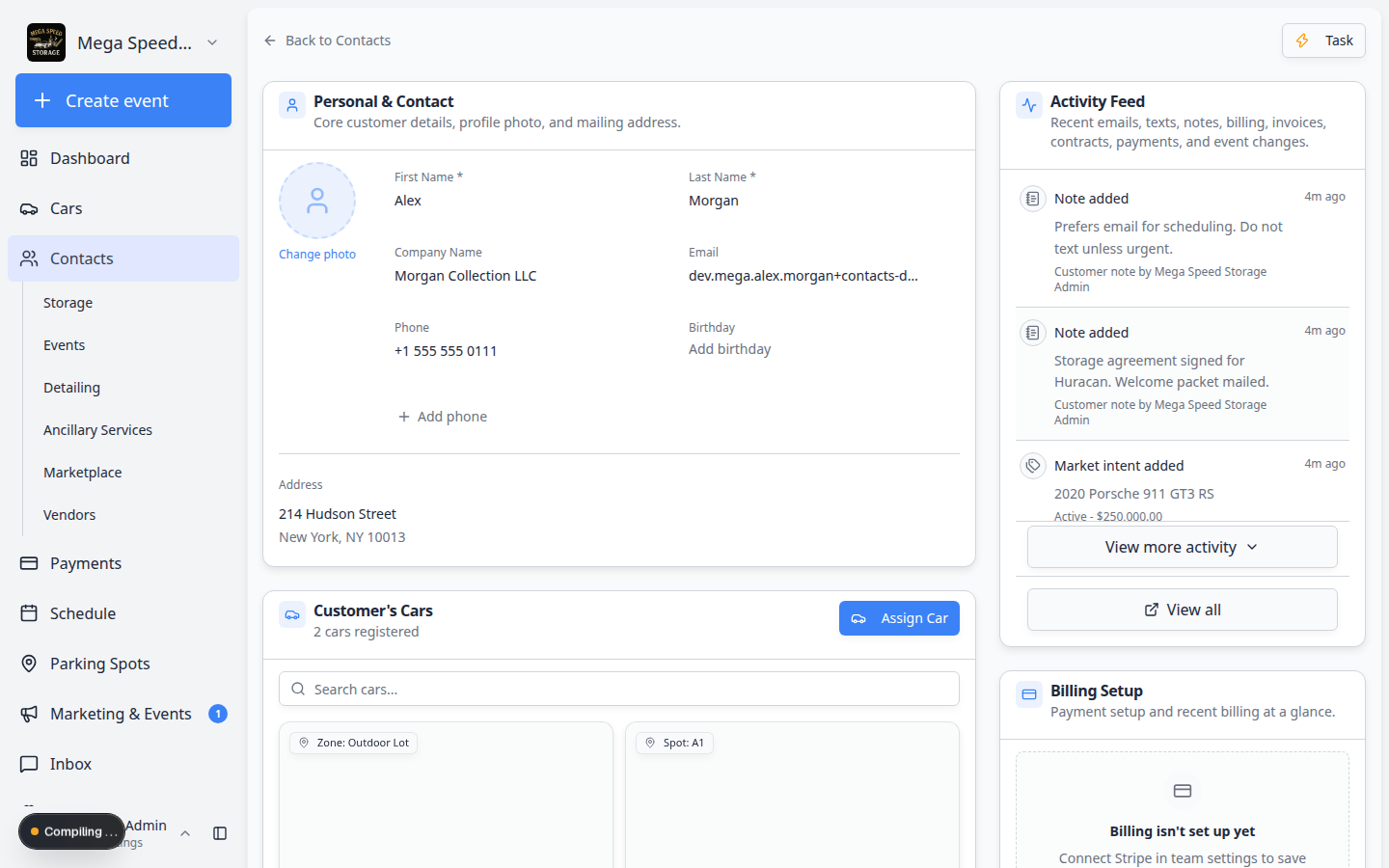Click the First Name value "Alex"
1389x868 pixels.
coord(408,201)
